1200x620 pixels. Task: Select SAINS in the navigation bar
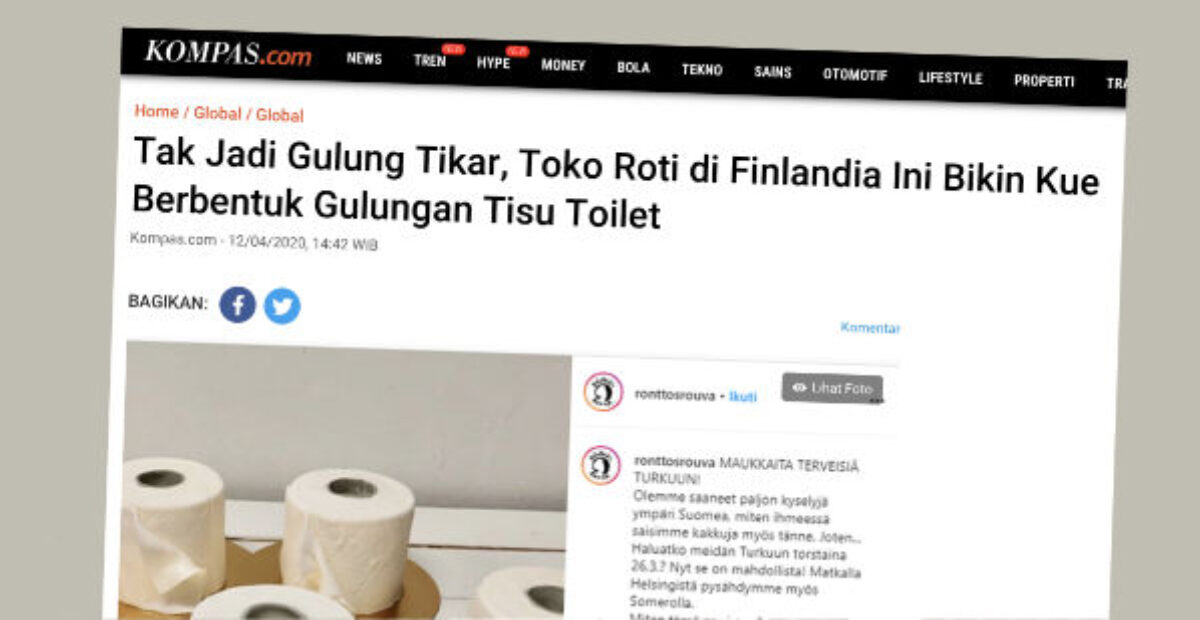(773, 72)
